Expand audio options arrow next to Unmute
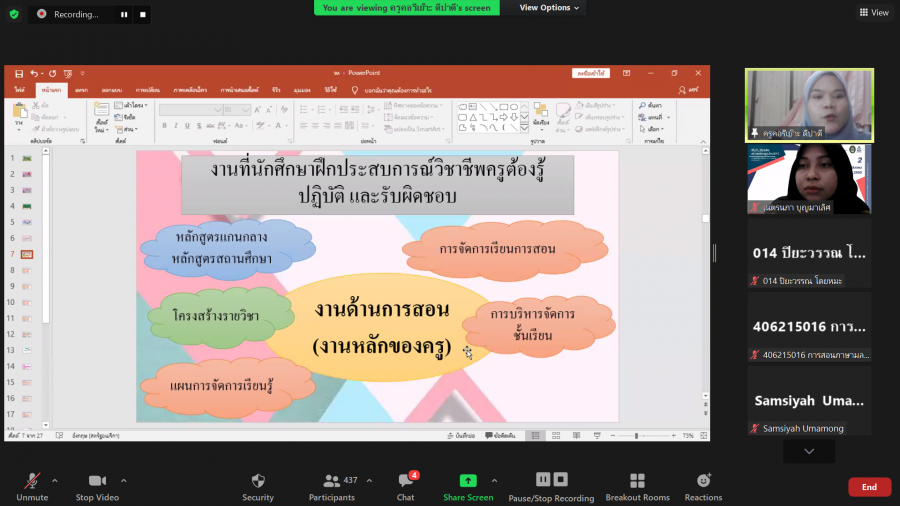The image size is (900, 506). (54, 480)
